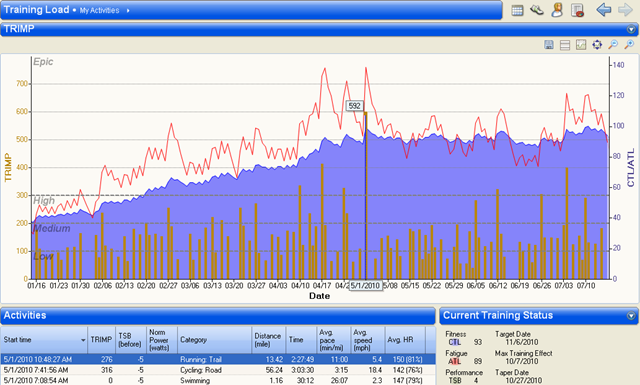Save the TRIMP chart image
This screenshot has width=640, height=385.
click(x=549, y=45)
